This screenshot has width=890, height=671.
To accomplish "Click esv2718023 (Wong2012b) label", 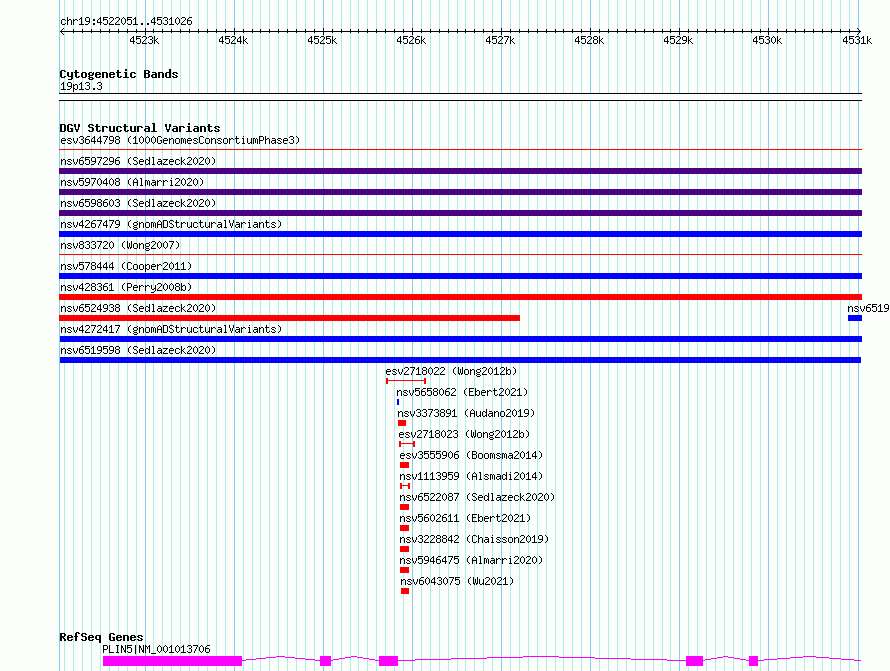I will point(464,434).
